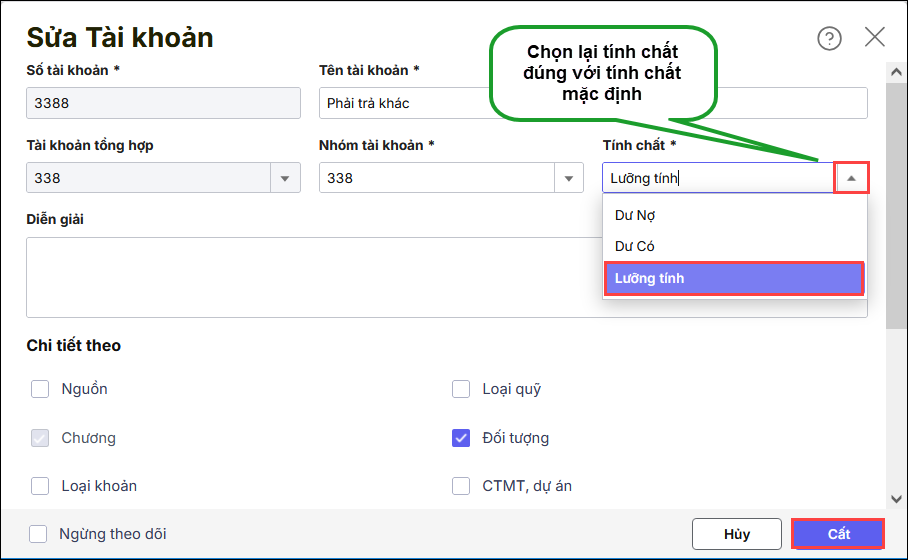
Task: Click the Tính chất text field
Action: pos(718,178)
